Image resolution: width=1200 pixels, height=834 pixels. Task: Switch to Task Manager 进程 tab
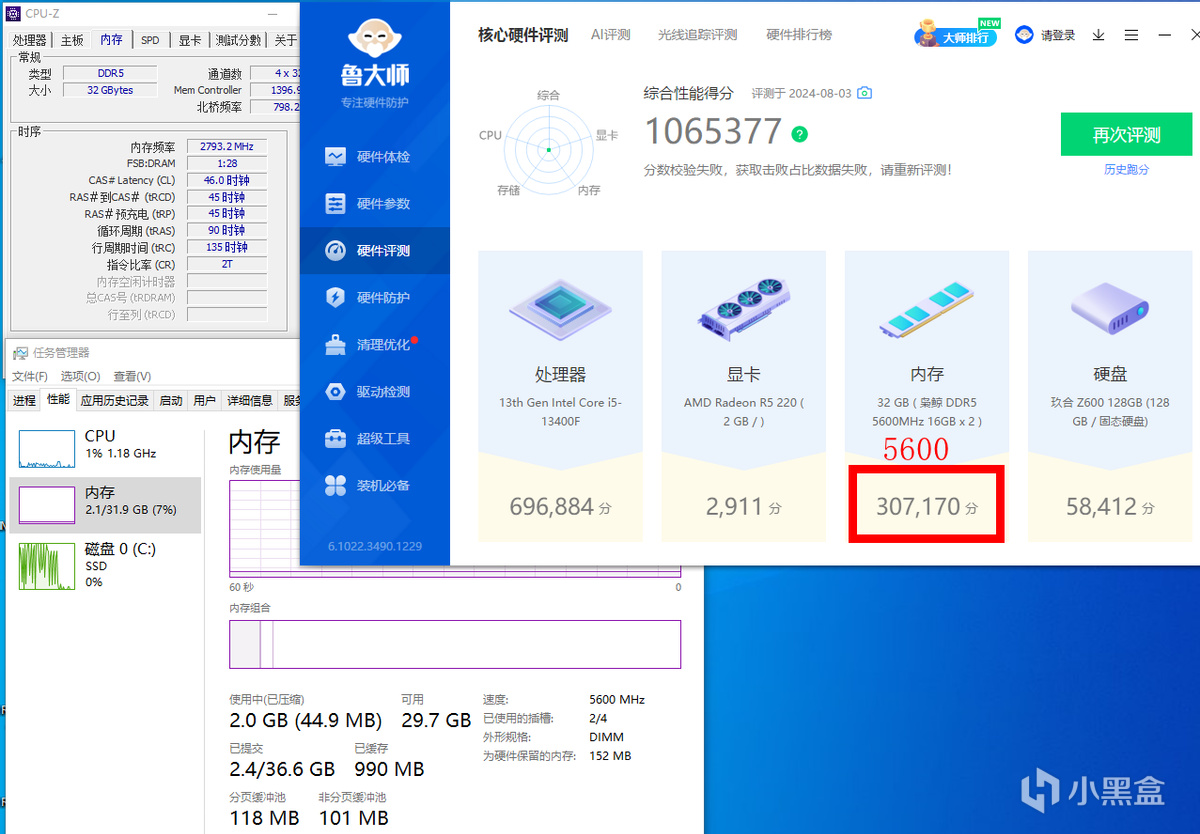[x=24, y=401]
